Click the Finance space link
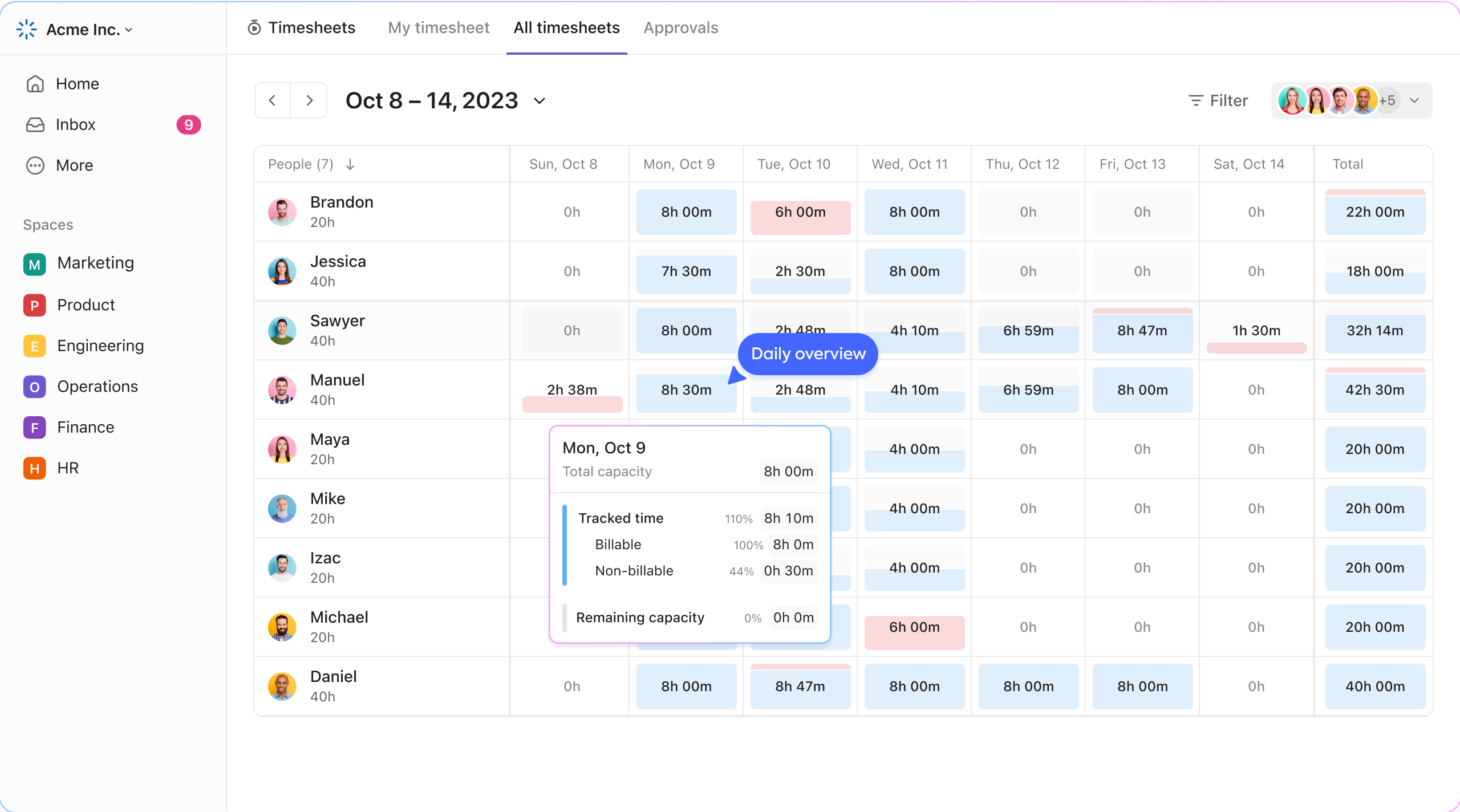The image size is (1460, 812). (86, 427)
